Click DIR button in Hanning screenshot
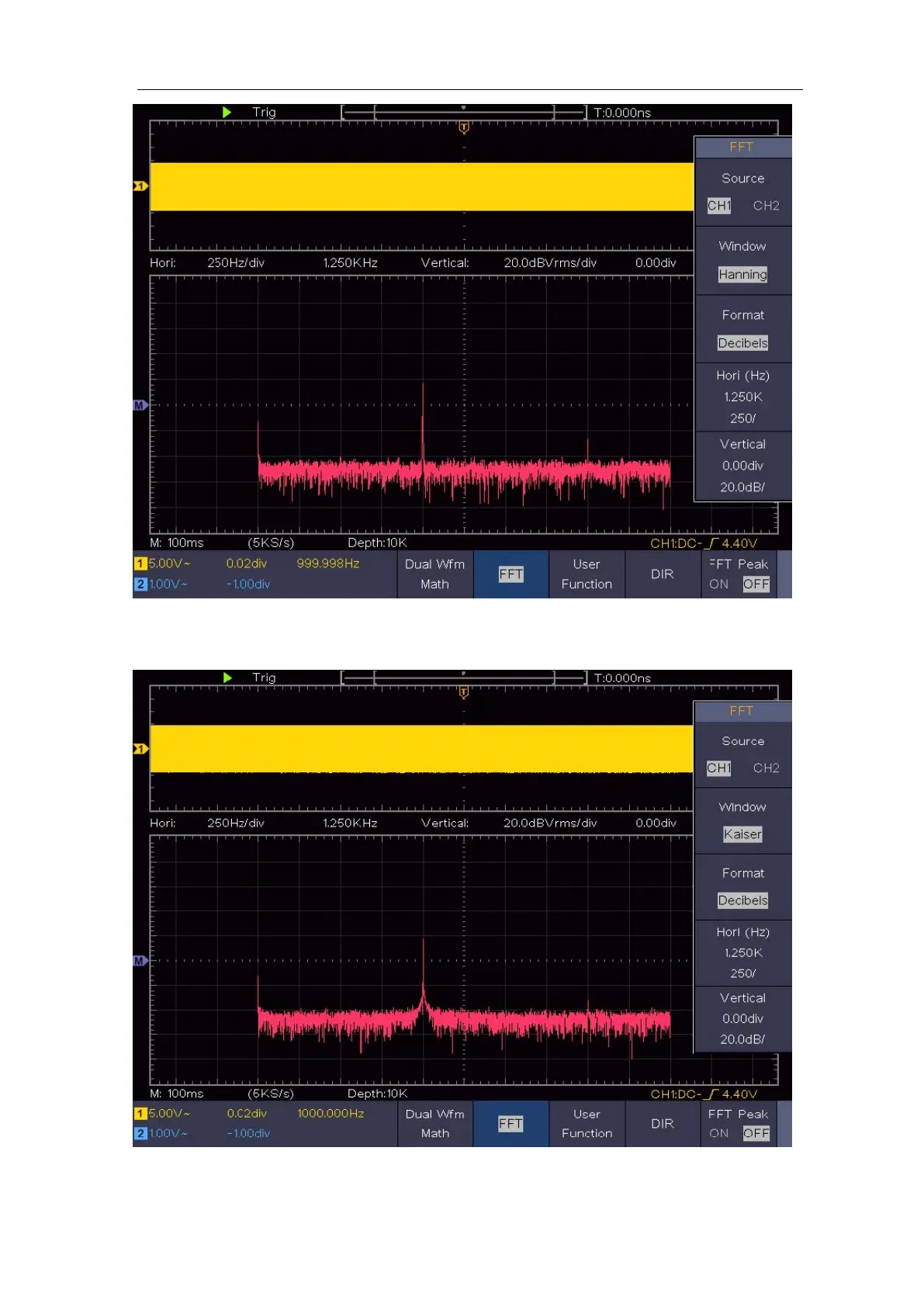The image size is (924, 1307). coord(663,574)
